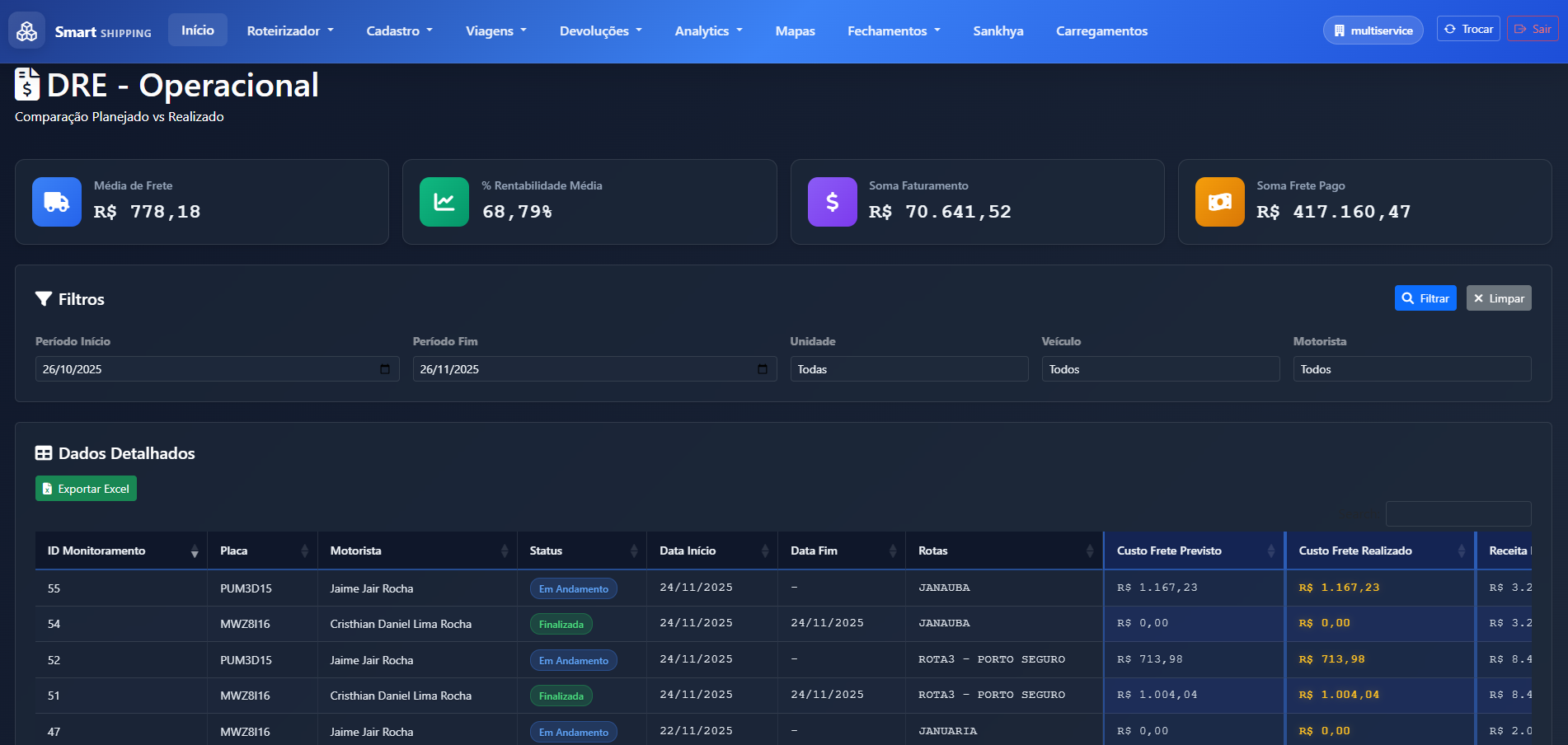Click the blue truck icon on Média de Frete
This screenshot has width=1568, height=745.
pyautogui.click(x=57, y=202)
